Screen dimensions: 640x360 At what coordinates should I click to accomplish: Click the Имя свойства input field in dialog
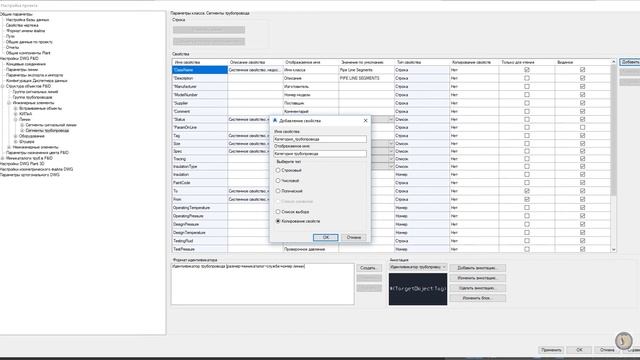[320, 139]
